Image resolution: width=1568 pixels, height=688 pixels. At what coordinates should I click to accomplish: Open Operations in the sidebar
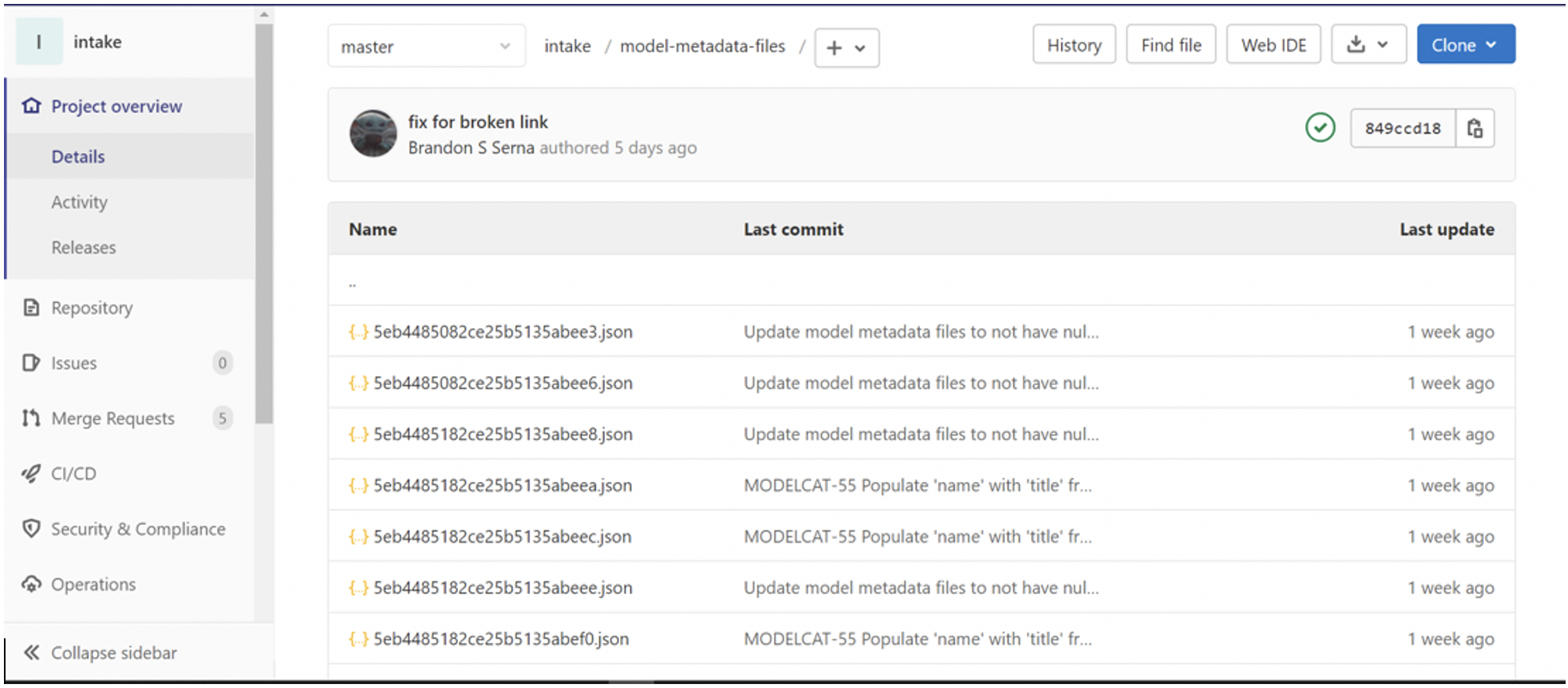click(93, 584)
